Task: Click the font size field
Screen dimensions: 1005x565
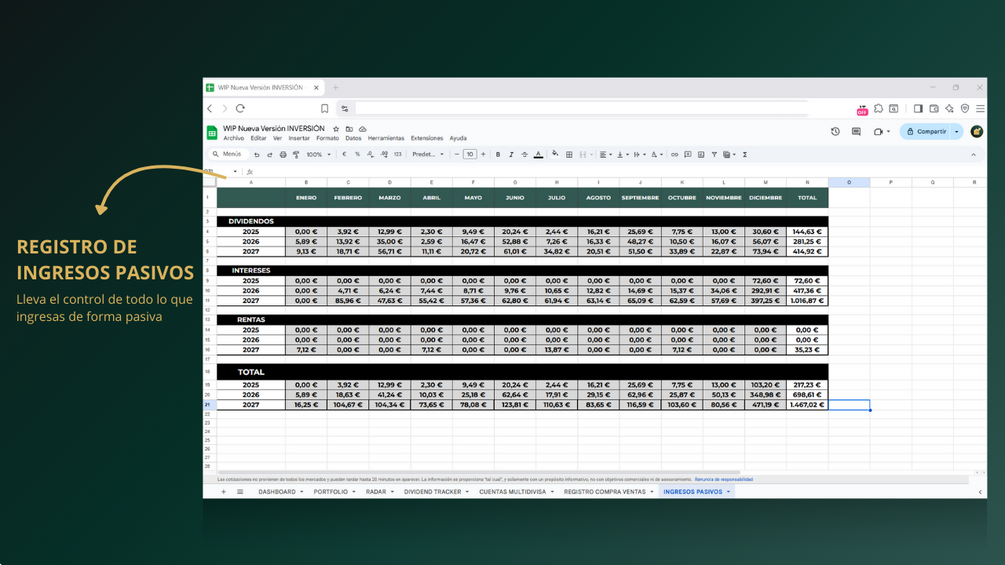Action: click(x=470, y=154)
